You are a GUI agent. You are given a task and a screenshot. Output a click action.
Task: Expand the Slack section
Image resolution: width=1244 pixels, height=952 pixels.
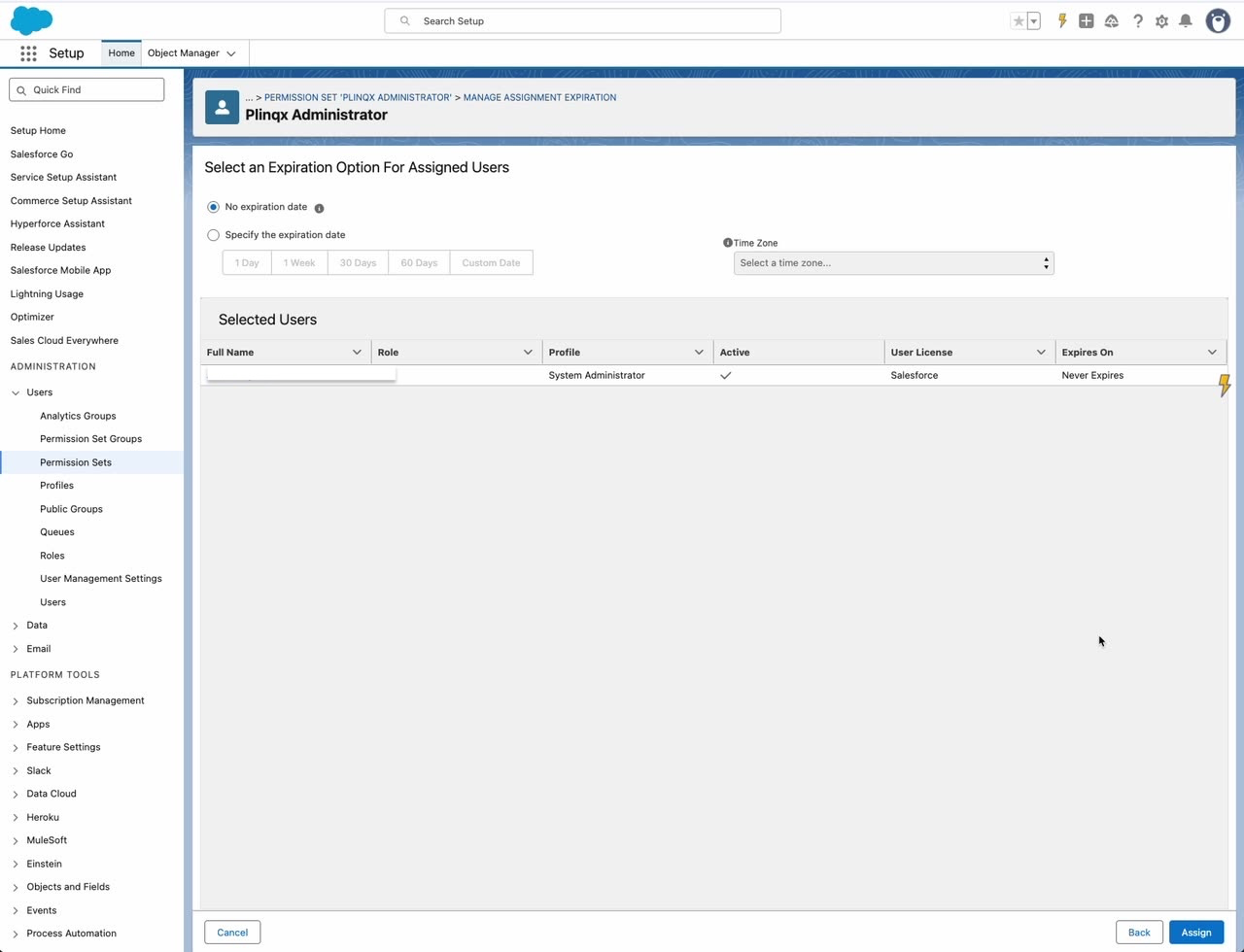[x=16, y=770]
